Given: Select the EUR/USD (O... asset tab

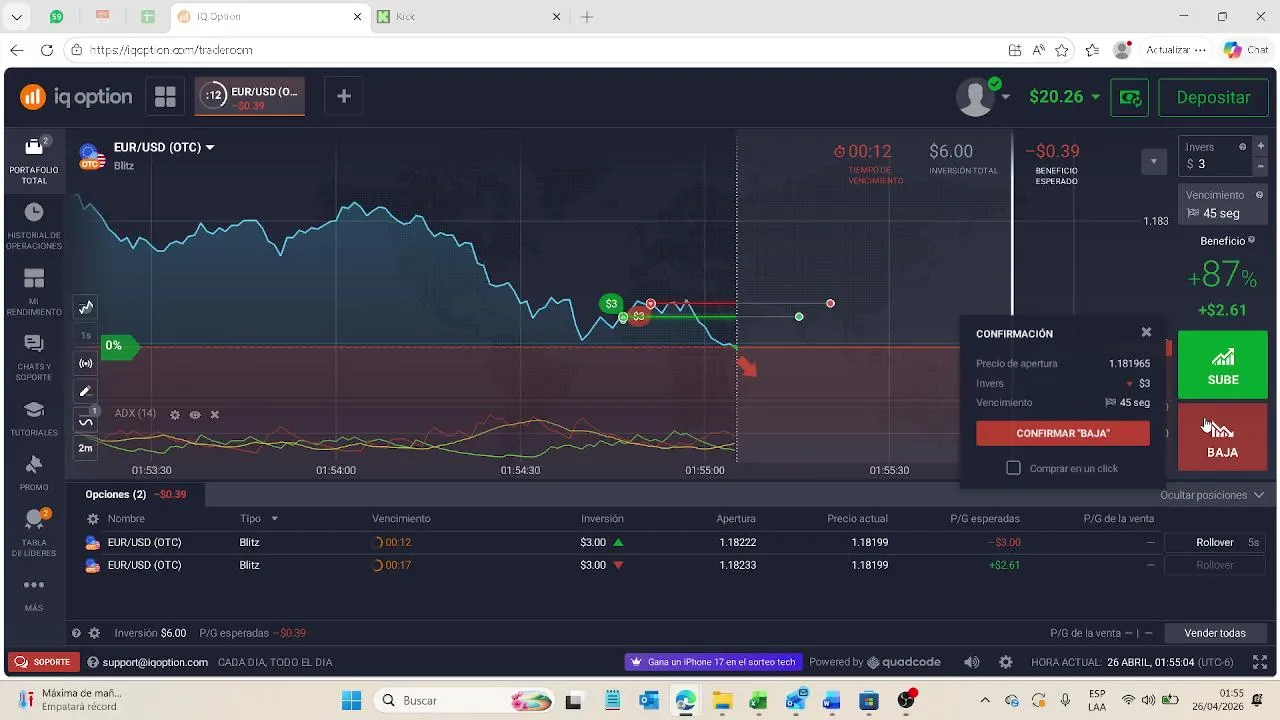Looking at the screenshot, I should click(x=250, y=97).
